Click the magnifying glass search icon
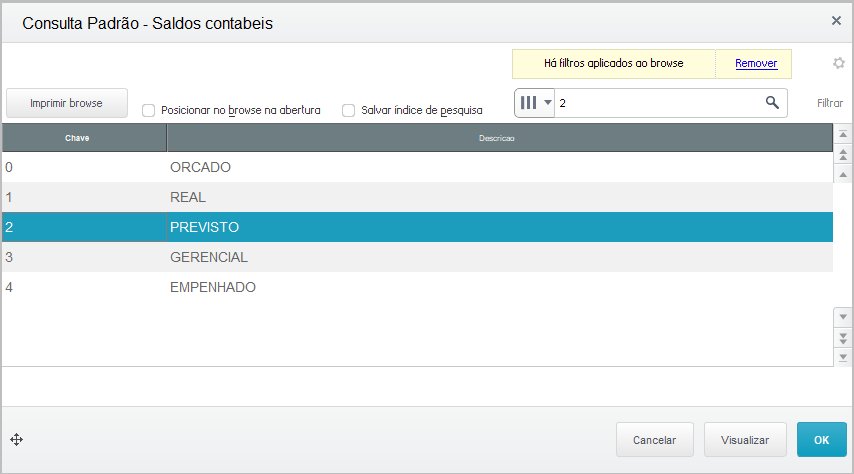854x474 pixels. pos(772,103)
